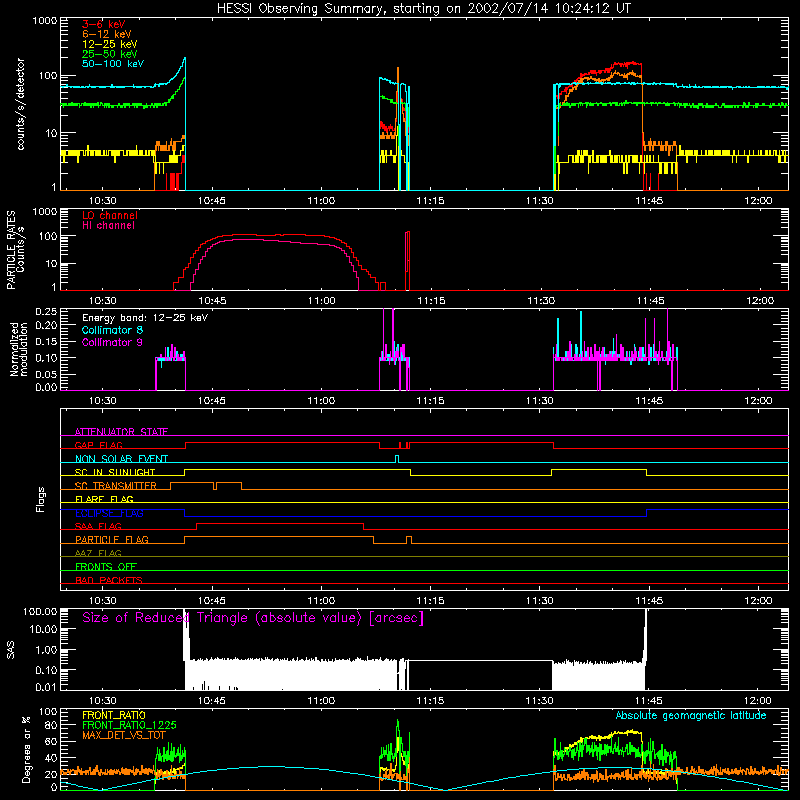Click the narrow particle-rate spike near 11:12

point(407,260)
